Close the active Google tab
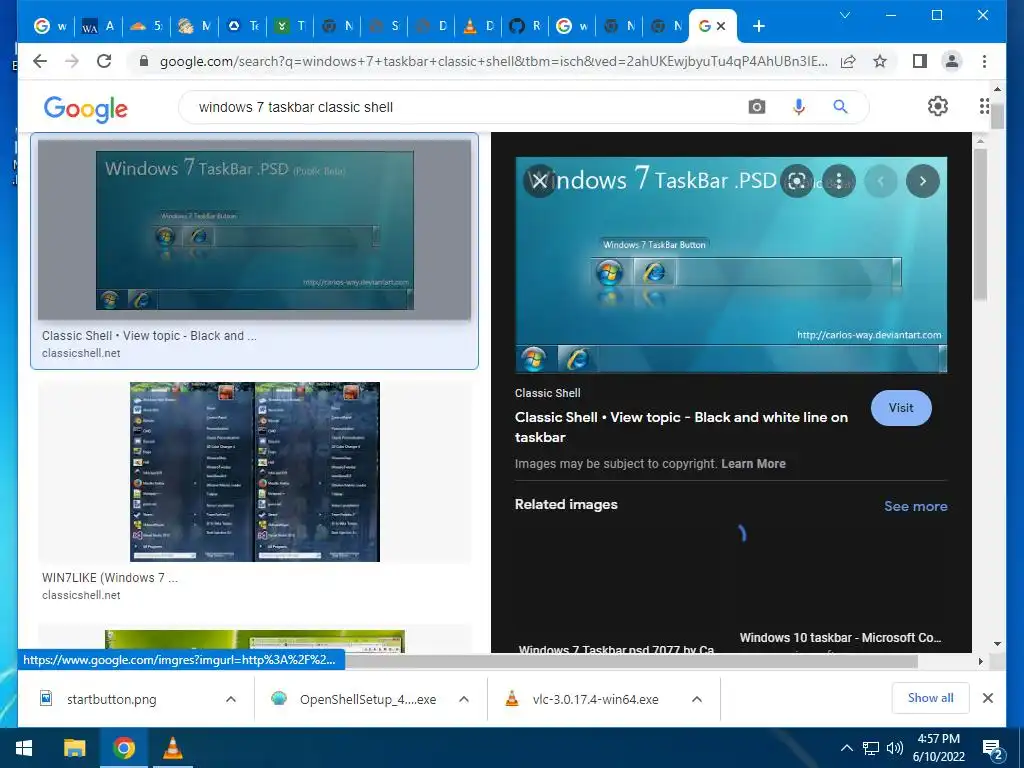Screen dimensions: 1024x768 point(721,26)
